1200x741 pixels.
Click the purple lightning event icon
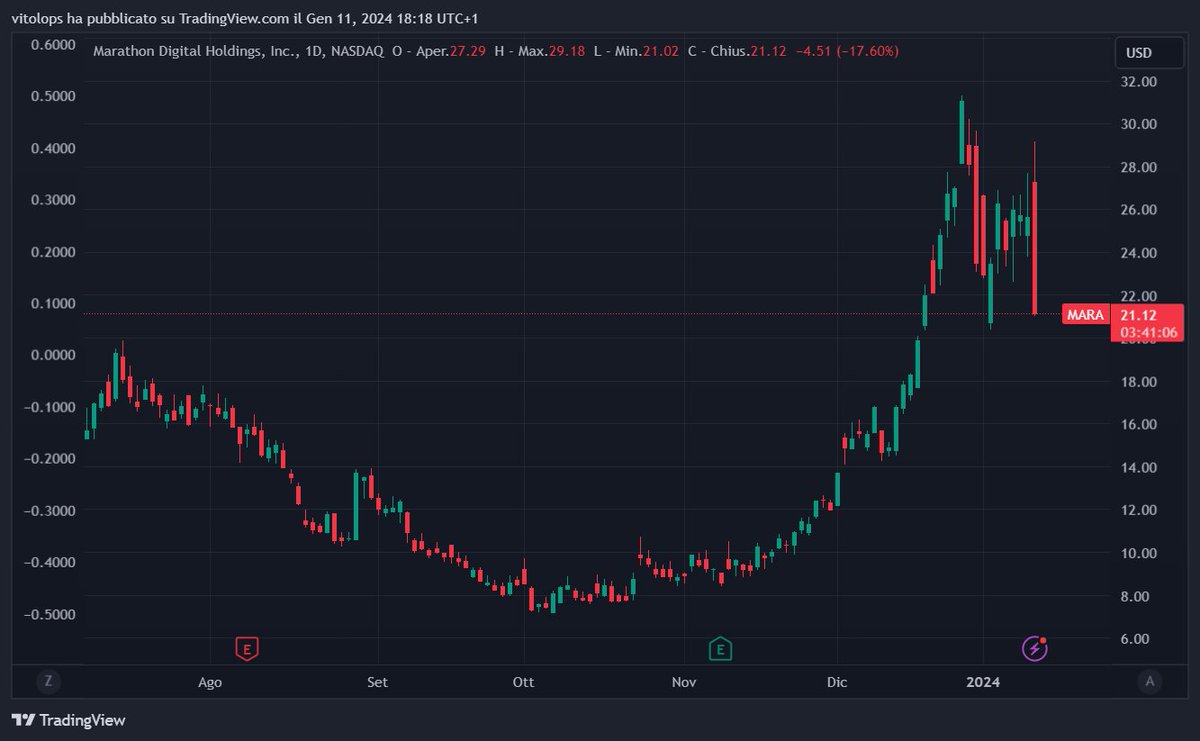point(1035,649)
